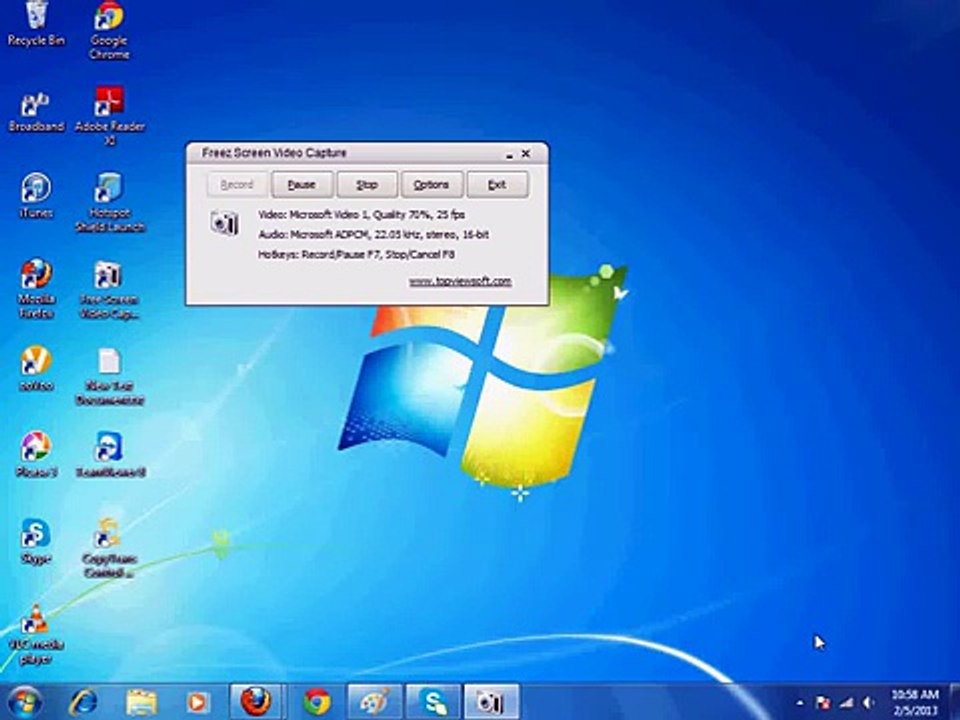Switch to Paint on the taskbar
The width and height of the screenshot is (960, 720).
point(374,702)
